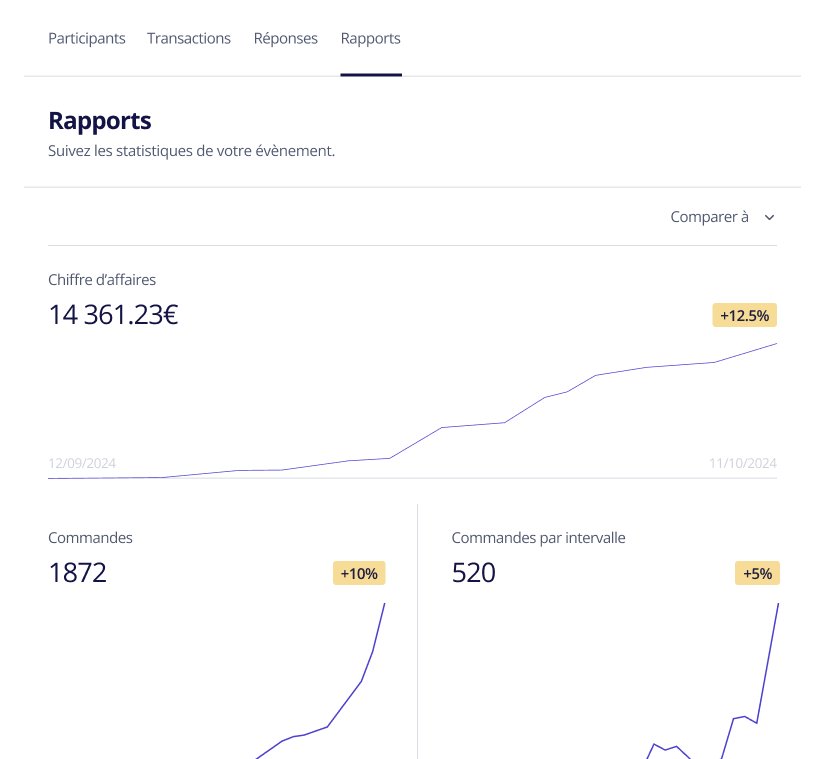Open the Participants tab
This screenshot has width=825, height=759.
[87, 38]
